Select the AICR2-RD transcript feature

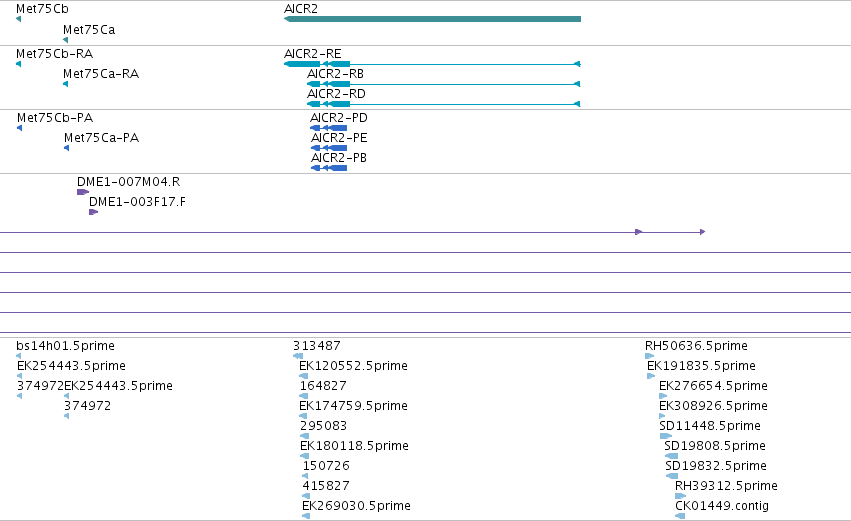444,104
